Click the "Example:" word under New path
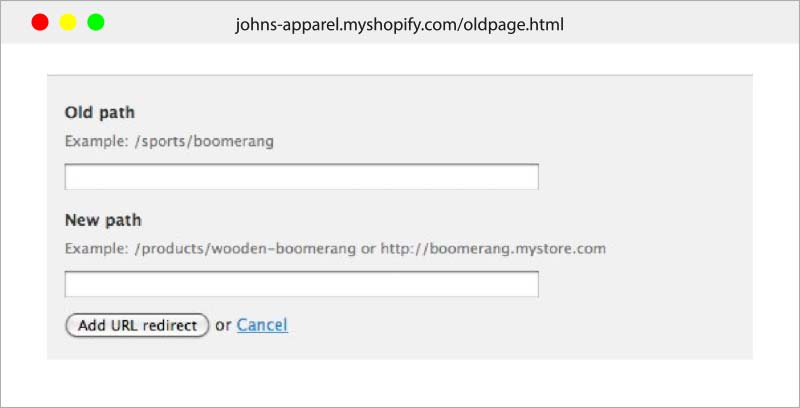This screenshot has height=408, width=800. (96, 249)
